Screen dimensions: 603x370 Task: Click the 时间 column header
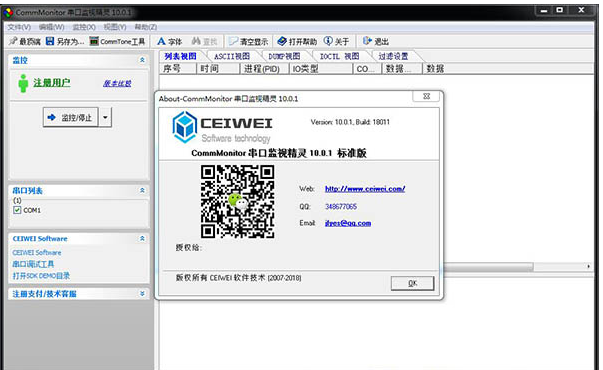pyautogui.click(x=218, y=69)
